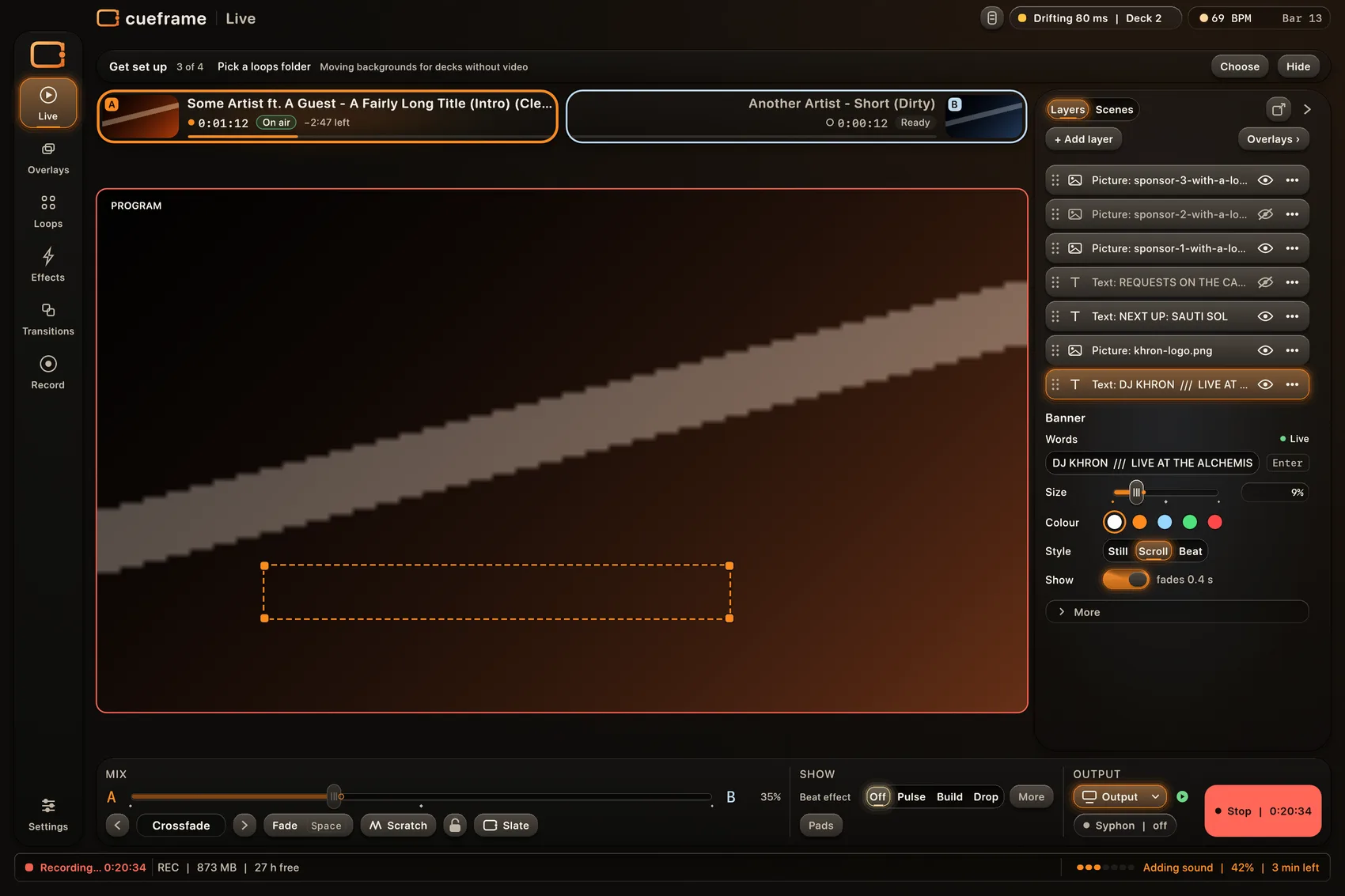Toggle Syphon output off/on
1345x896 pixels.
(x=1125, y=826)
